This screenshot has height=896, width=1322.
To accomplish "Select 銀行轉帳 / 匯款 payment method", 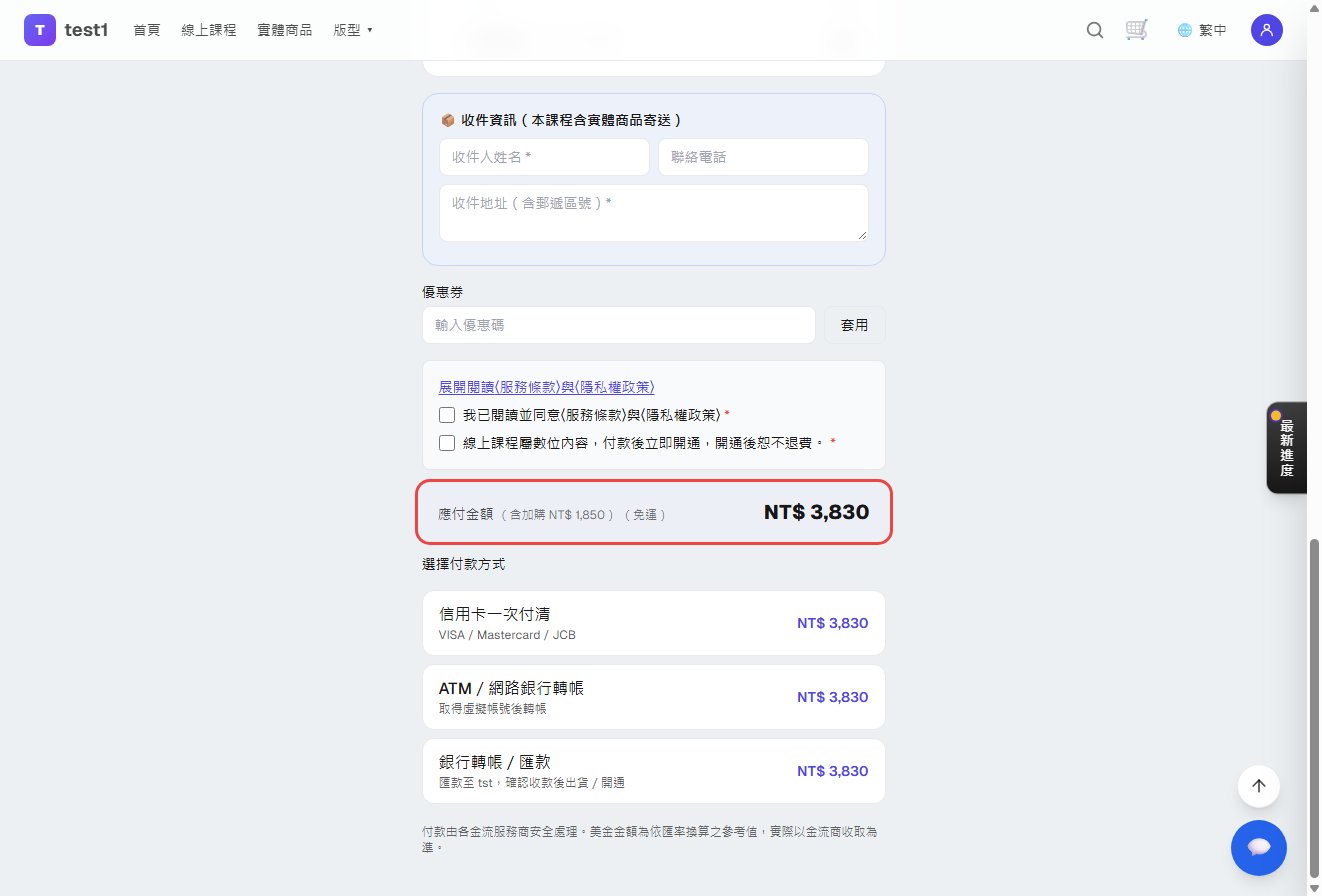I will (x=654, y=771).
